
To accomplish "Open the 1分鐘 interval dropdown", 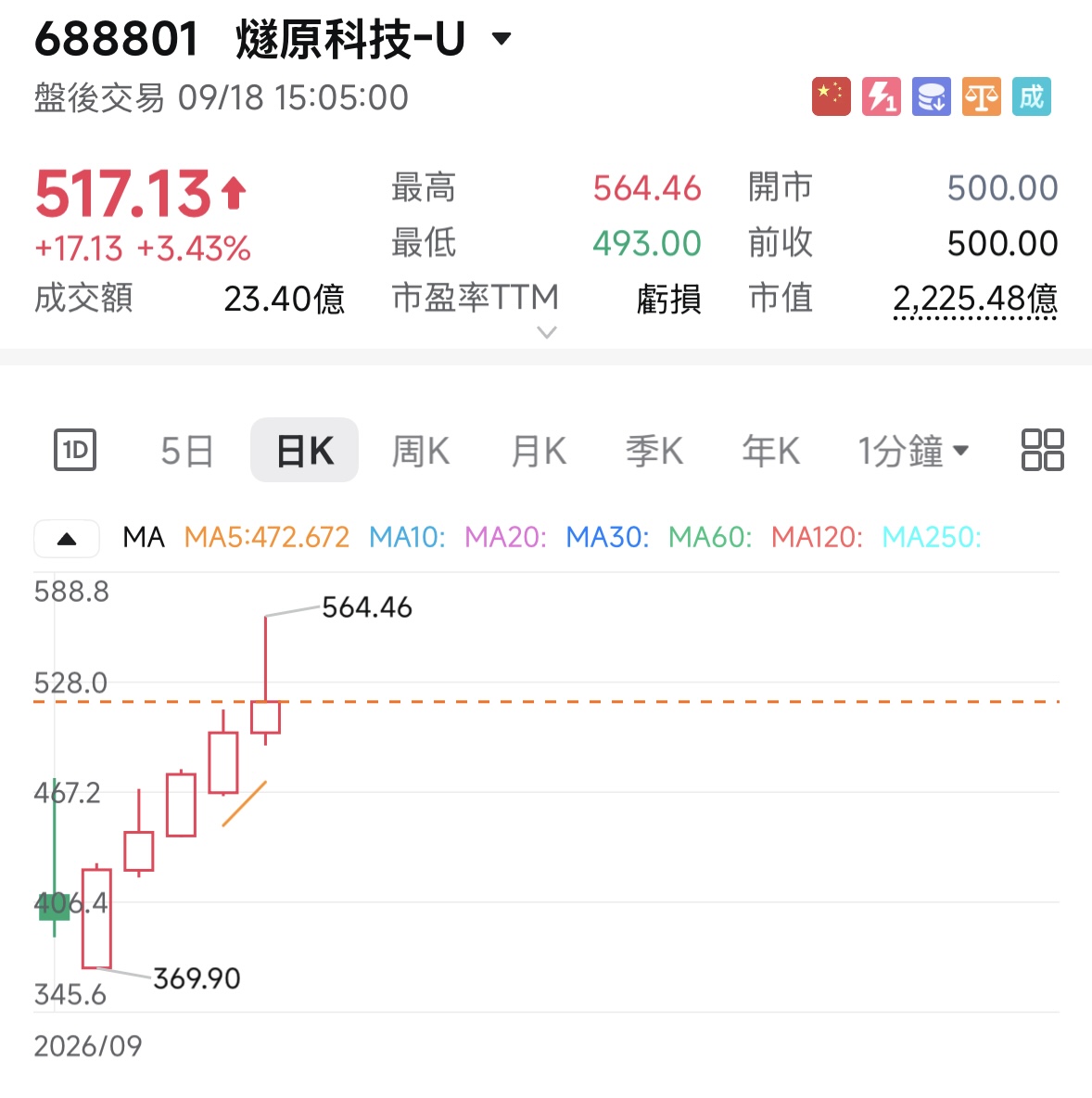I will coord(913,451).
